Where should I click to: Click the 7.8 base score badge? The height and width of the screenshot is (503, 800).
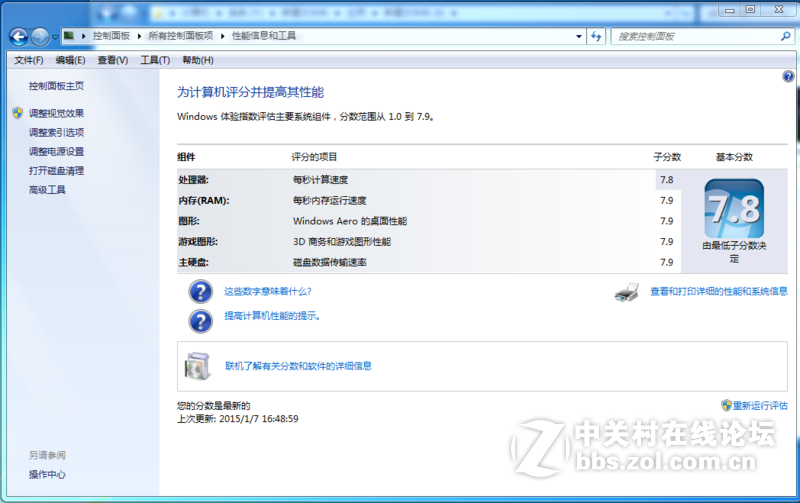734,208
